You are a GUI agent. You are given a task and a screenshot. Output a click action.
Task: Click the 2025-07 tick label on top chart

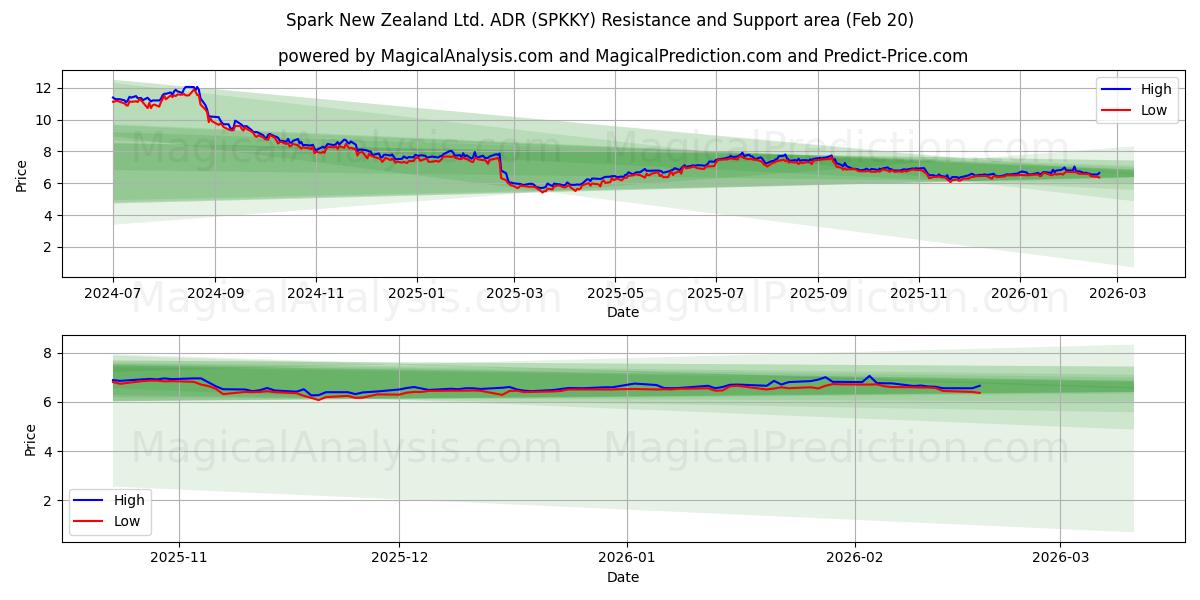click(x=716, y=294)
